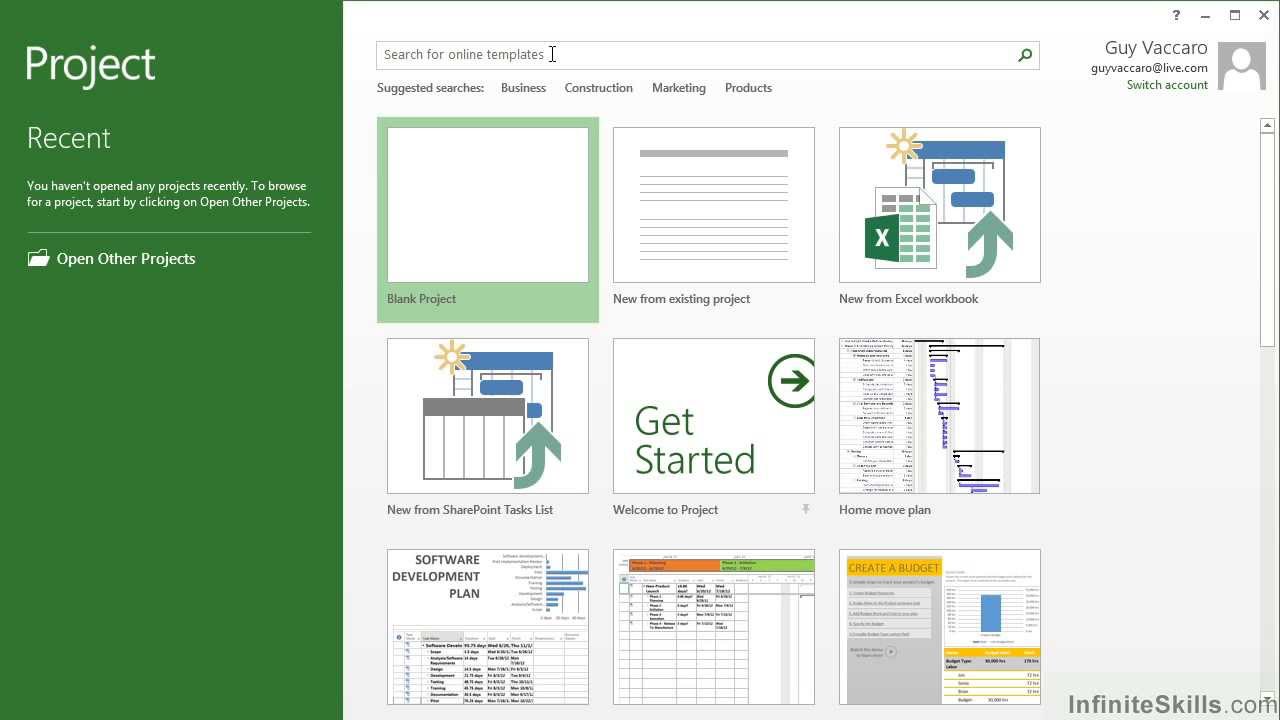Screen dimensions: 1280x720
Task: Maximize the Project window
Action: 1235,15
